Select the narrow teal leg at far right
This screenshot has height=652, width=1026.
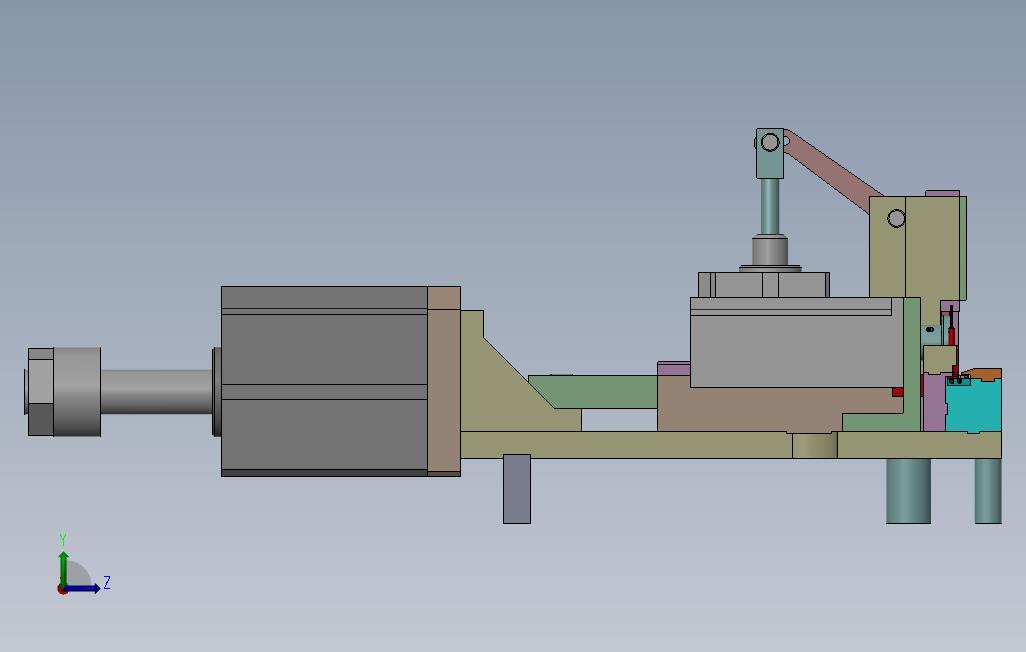[x=988, y=491]
